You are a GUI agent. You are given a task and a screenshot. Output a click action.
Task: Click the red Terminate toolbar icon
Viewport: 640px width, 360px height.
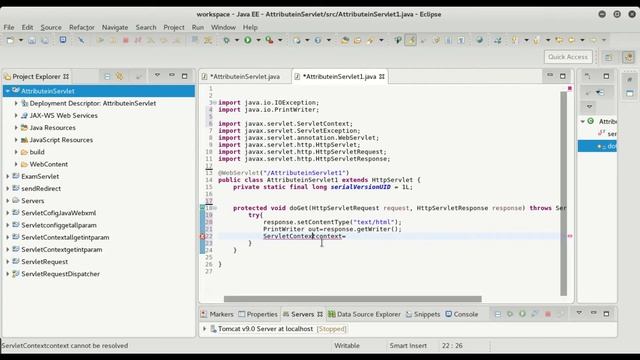pos(126,40)
